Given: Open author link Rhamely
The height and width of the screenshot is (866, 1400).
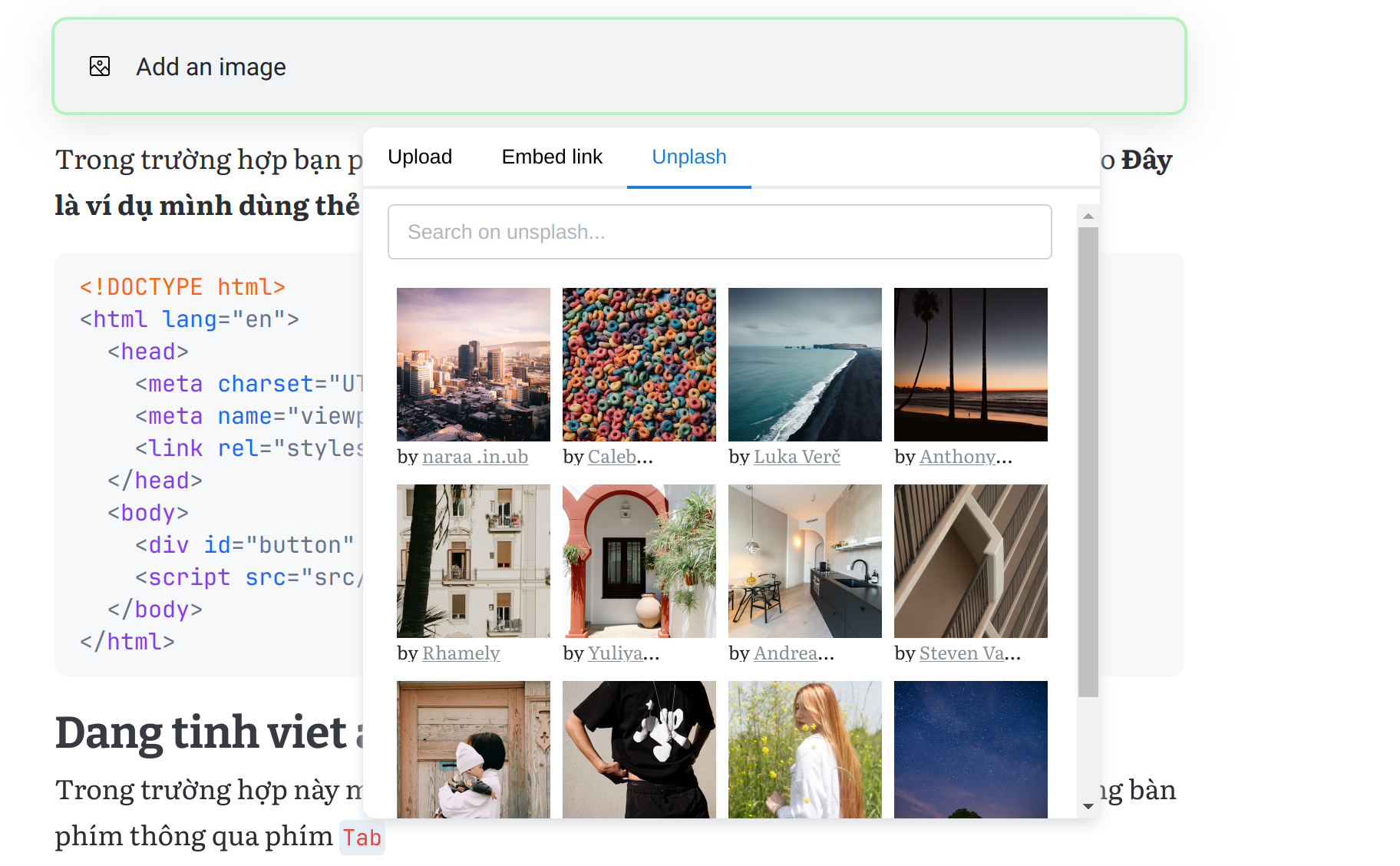Looking at the screenshot, I should 461,653.
